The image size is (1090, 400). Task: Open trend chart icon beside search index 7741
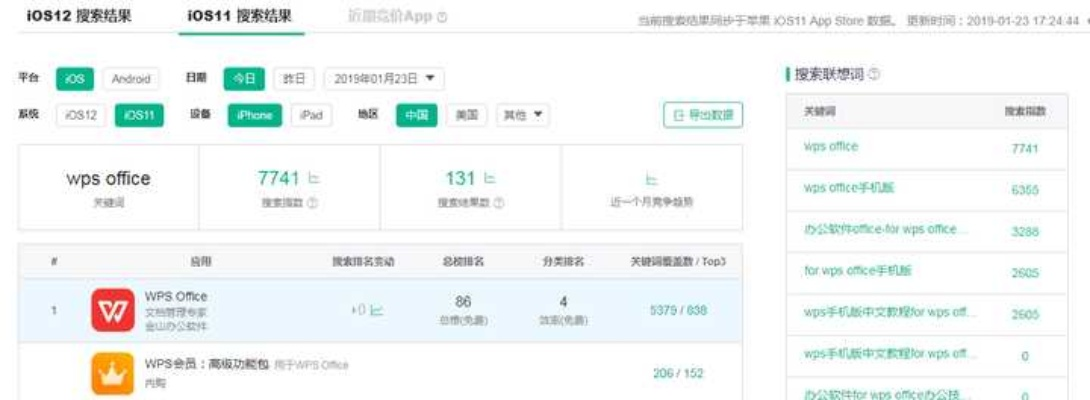tap(313, 178)
